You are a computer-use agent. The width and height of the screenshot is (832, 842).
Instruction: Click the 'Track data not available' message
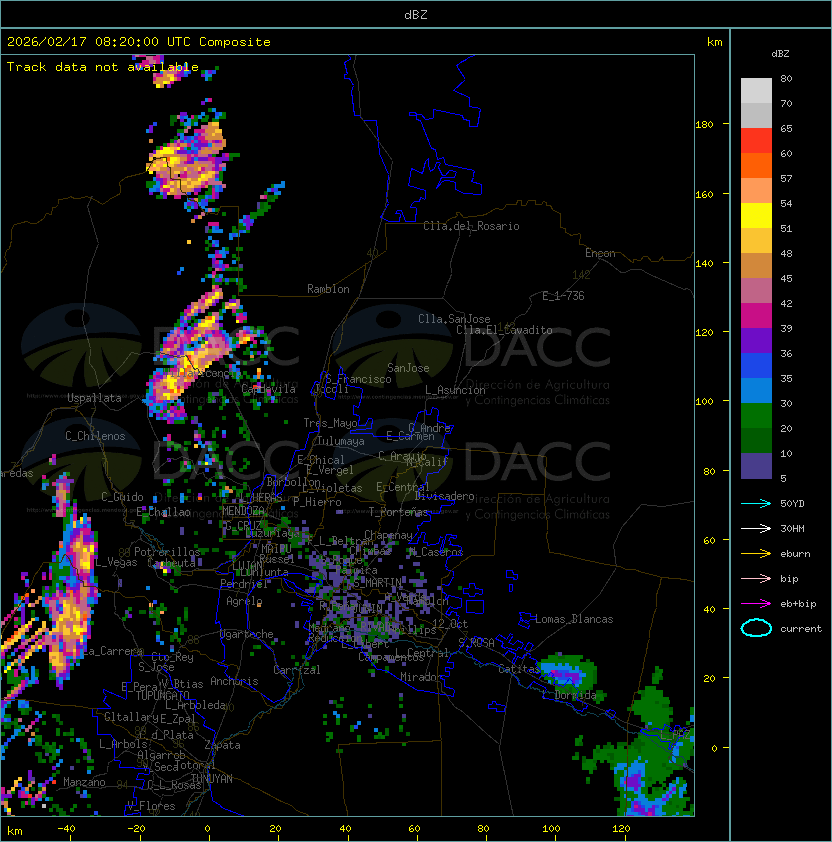coord(103,67)
